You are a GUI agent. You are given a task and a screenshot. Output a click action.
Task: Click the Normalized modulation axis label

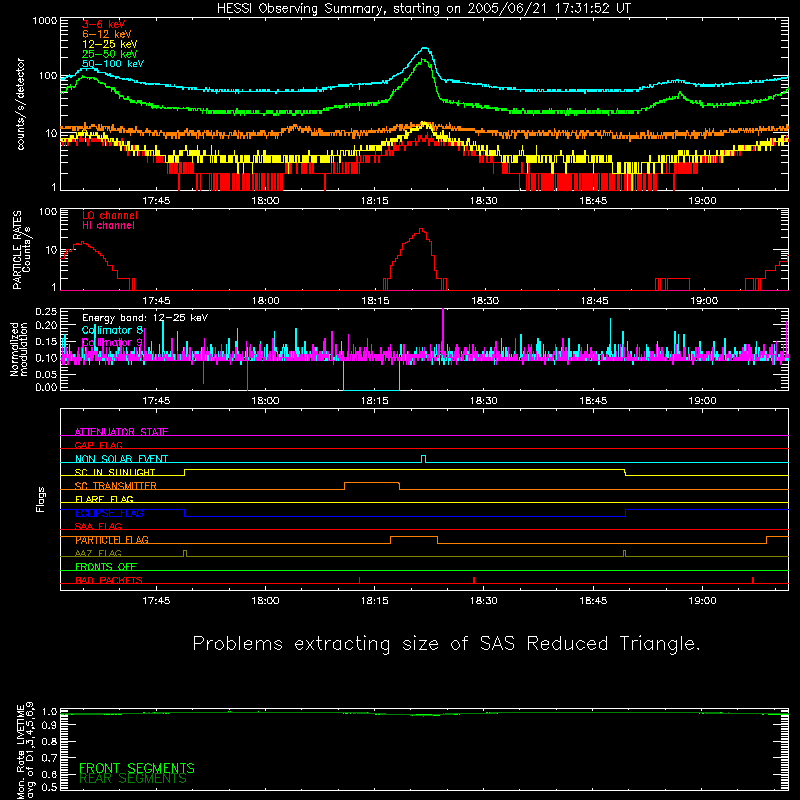[19, 349]
